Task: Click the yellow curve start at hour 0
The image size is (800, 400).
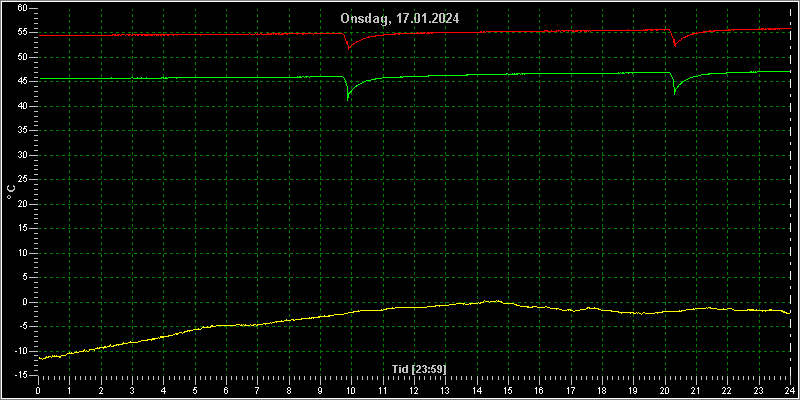Action: [40, 359]
